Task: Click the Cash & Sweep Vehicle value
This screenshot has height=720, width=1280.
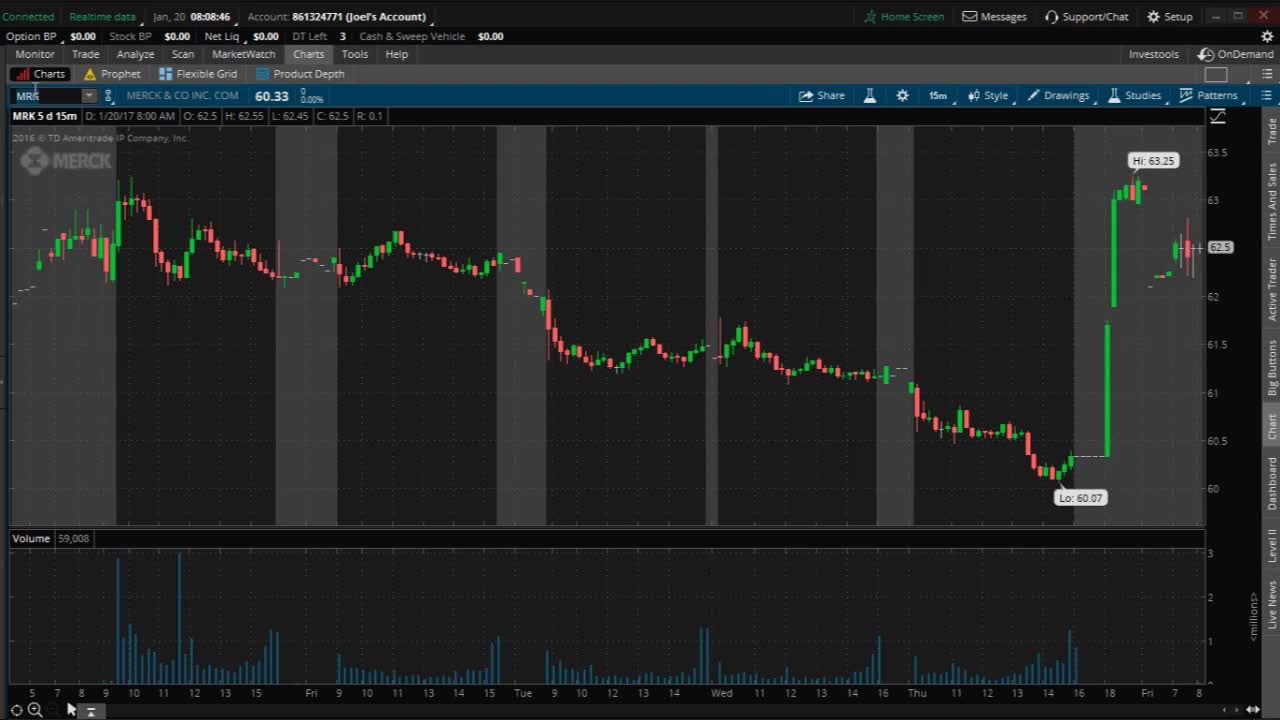Action: (x=490, y=36)
